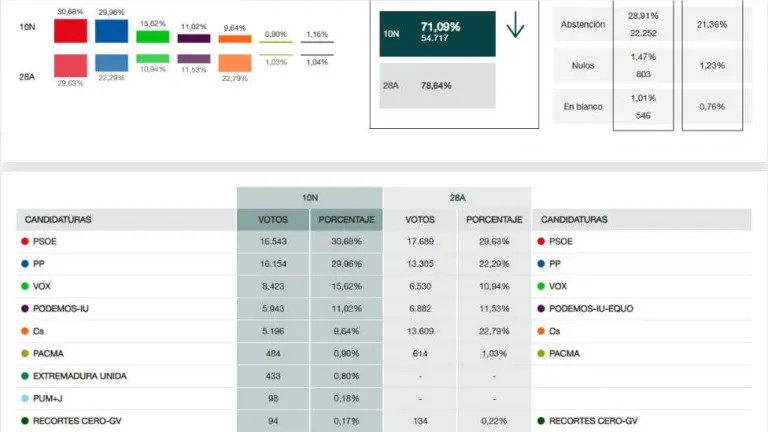Select the 28A column group header

coord(456,198)
